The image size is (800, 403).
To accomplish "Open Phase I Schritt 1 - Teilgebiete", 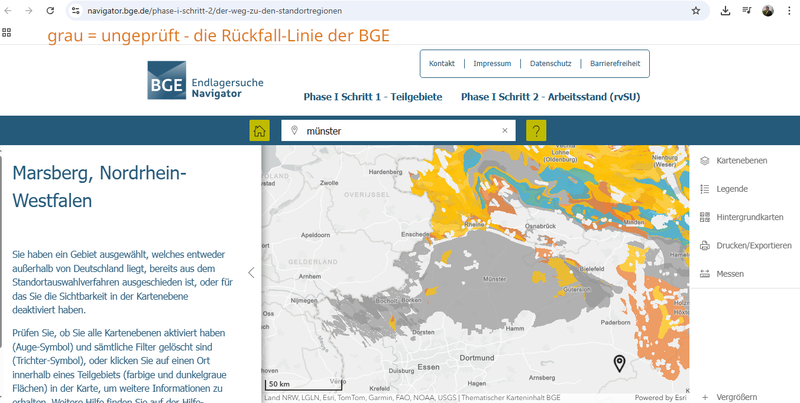I will [x=372, y=97].
